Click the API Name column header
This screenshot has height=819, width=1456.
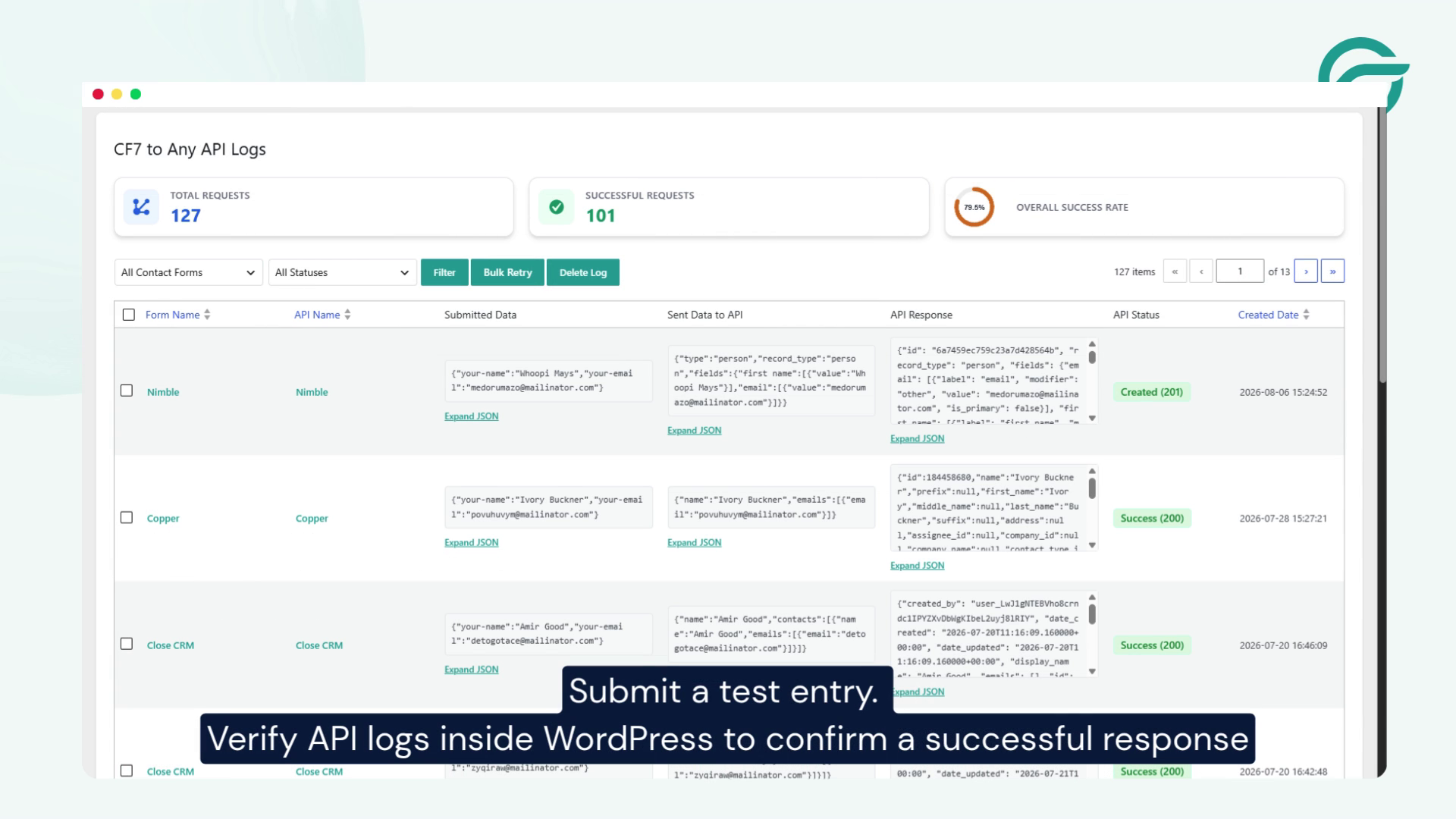tap(317, 315)
